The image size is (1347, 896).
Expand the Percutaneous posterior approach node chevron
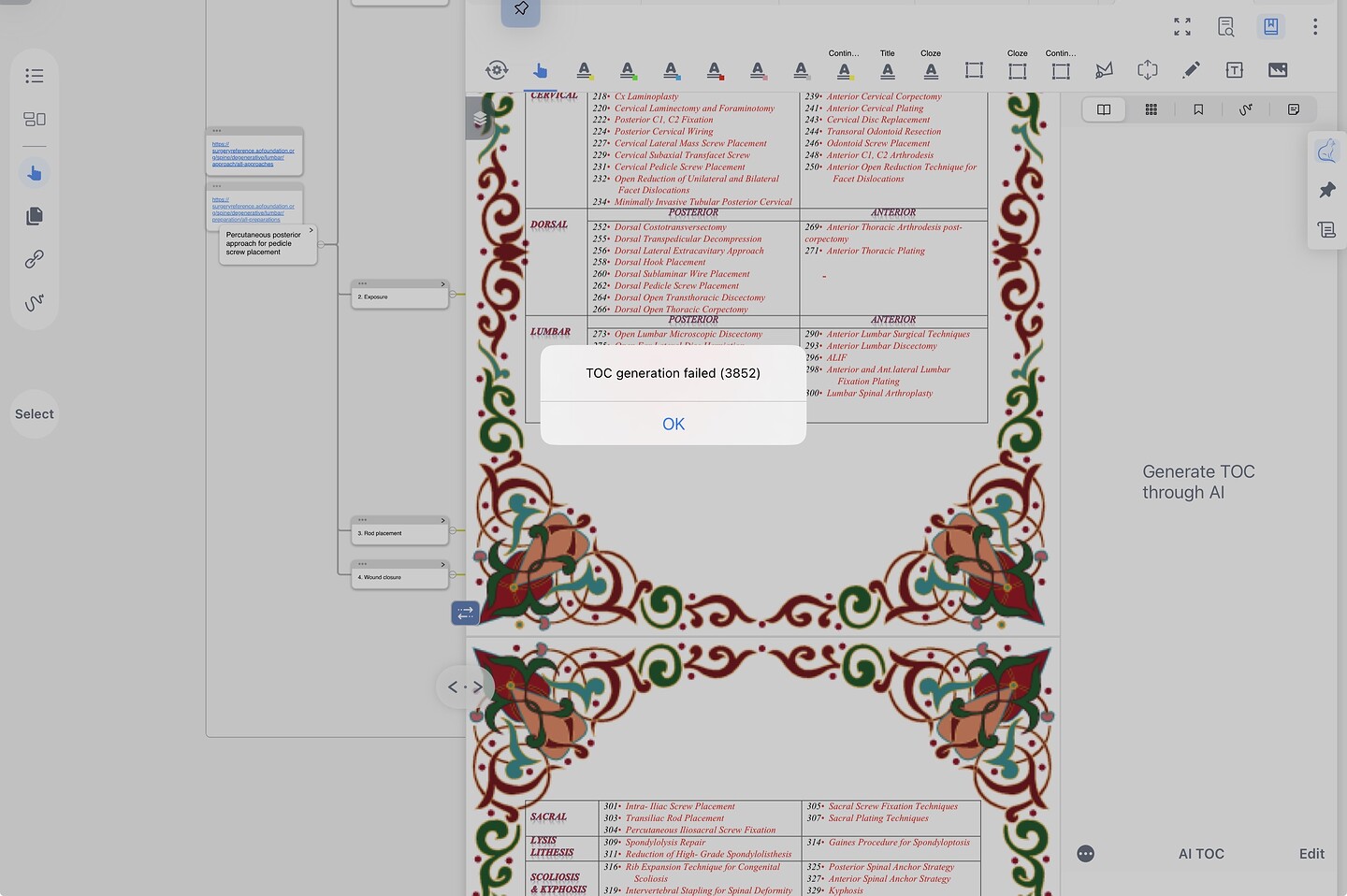click(311, 230)
